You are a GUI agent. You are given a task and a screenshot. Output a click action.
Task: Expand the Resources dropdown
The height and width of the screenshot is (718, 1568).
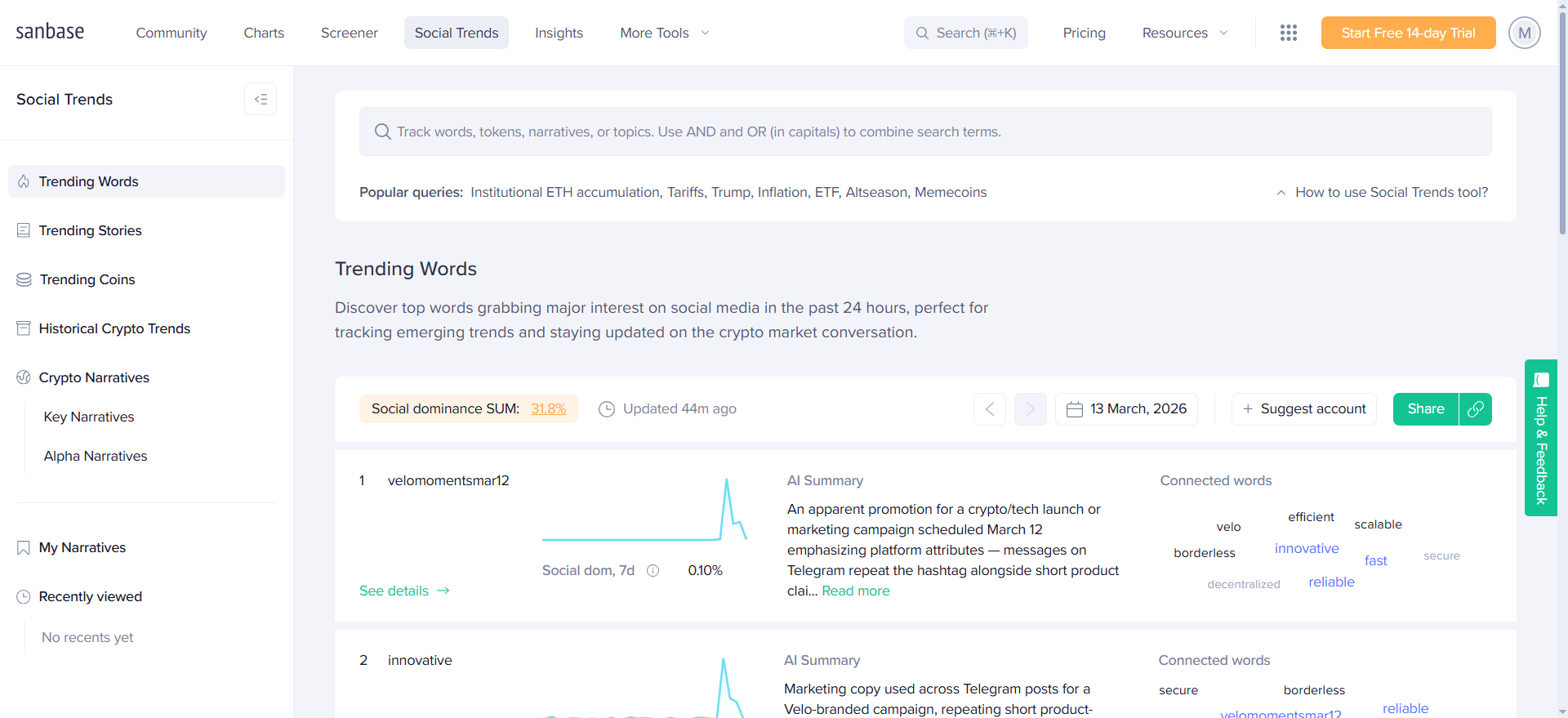1184,33
